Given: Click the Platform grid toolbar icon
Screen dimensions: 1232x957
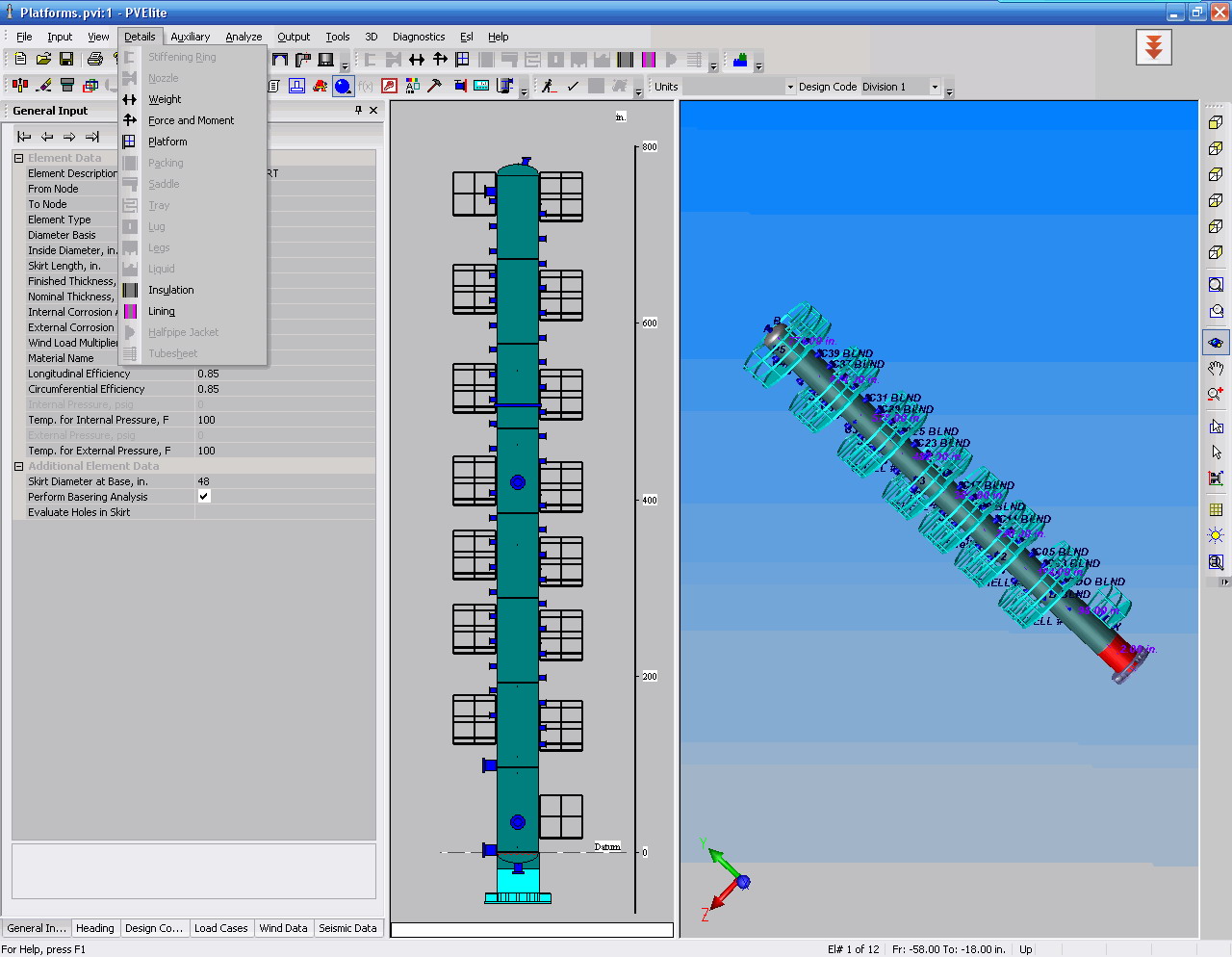Looking at the screenshot, I should (x=463, y=60).
